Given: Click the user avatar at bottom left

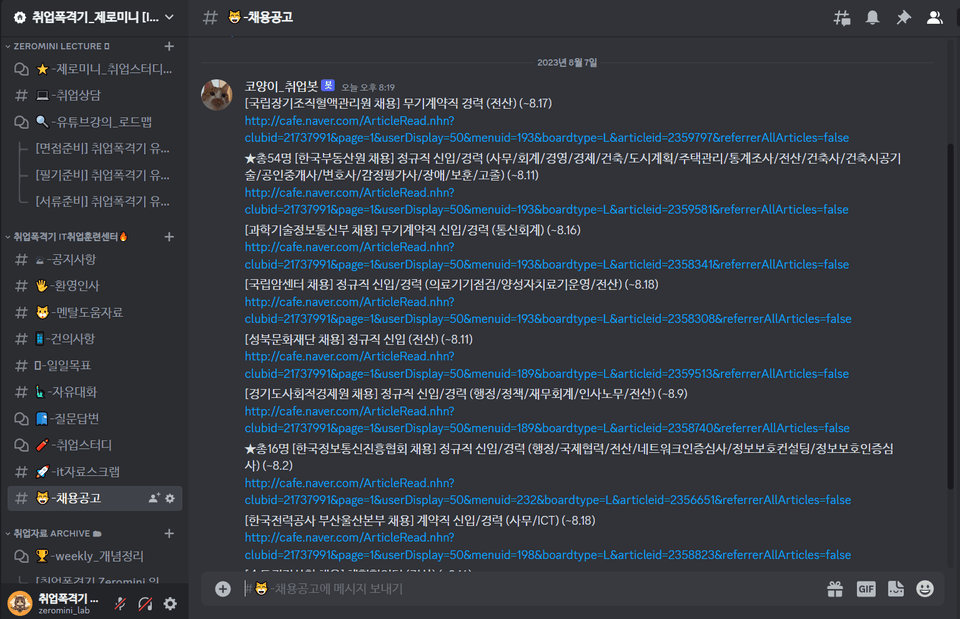Looking at the screenshot, I should click(x=20, y=603).
